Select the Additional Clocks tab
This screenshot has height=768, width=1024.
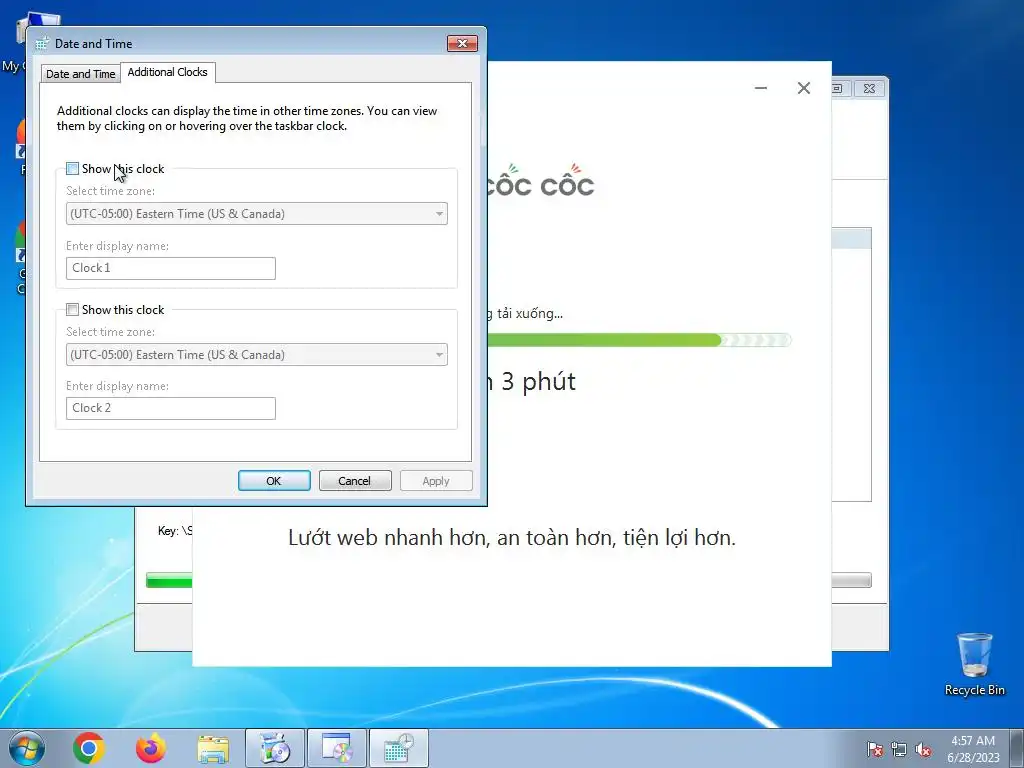168,72
